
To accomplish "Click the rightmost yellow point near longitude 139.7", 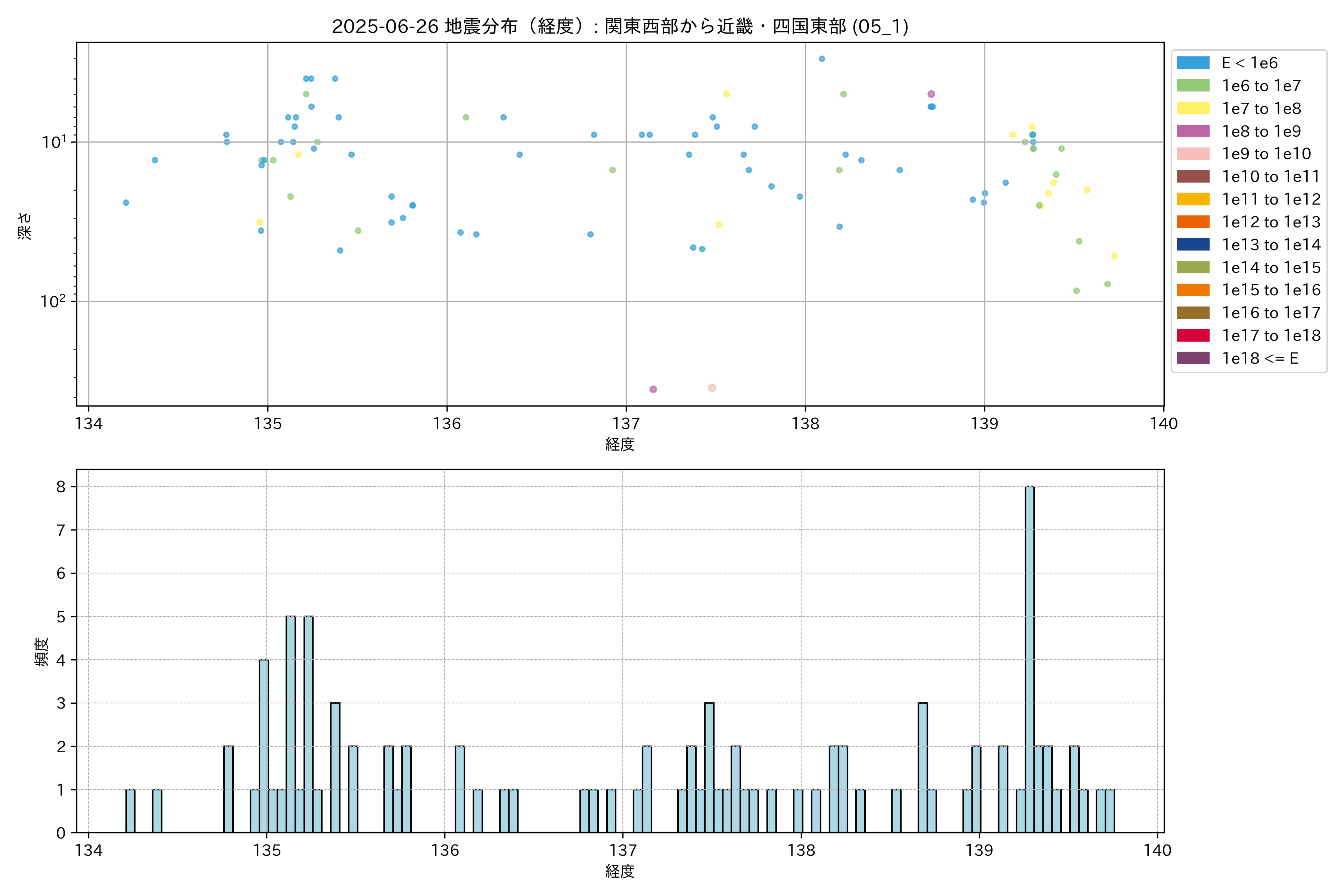I will (x=1114, y=256).
